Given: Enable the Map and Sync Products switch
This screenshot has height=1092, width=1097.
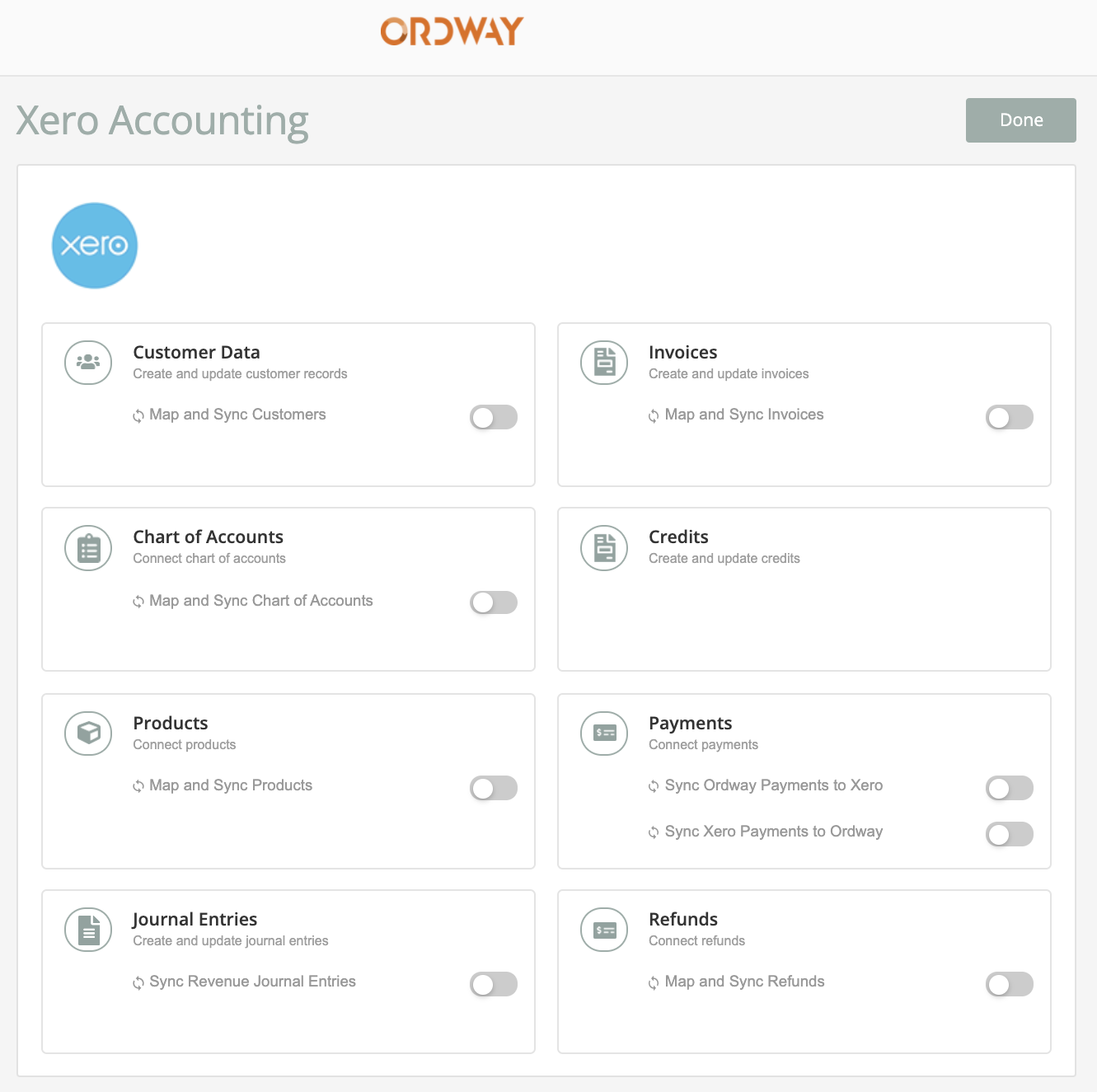Looking at the screenshot, I should click(x=494, y=788).
